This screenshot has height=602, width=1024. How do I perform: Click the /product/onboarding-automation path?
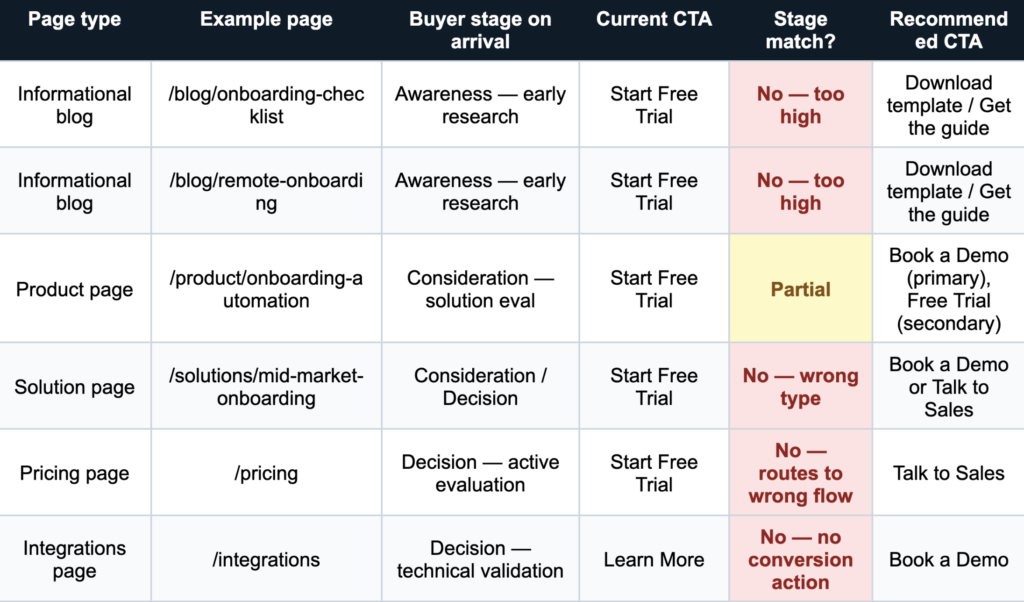[x=266, y=289]
